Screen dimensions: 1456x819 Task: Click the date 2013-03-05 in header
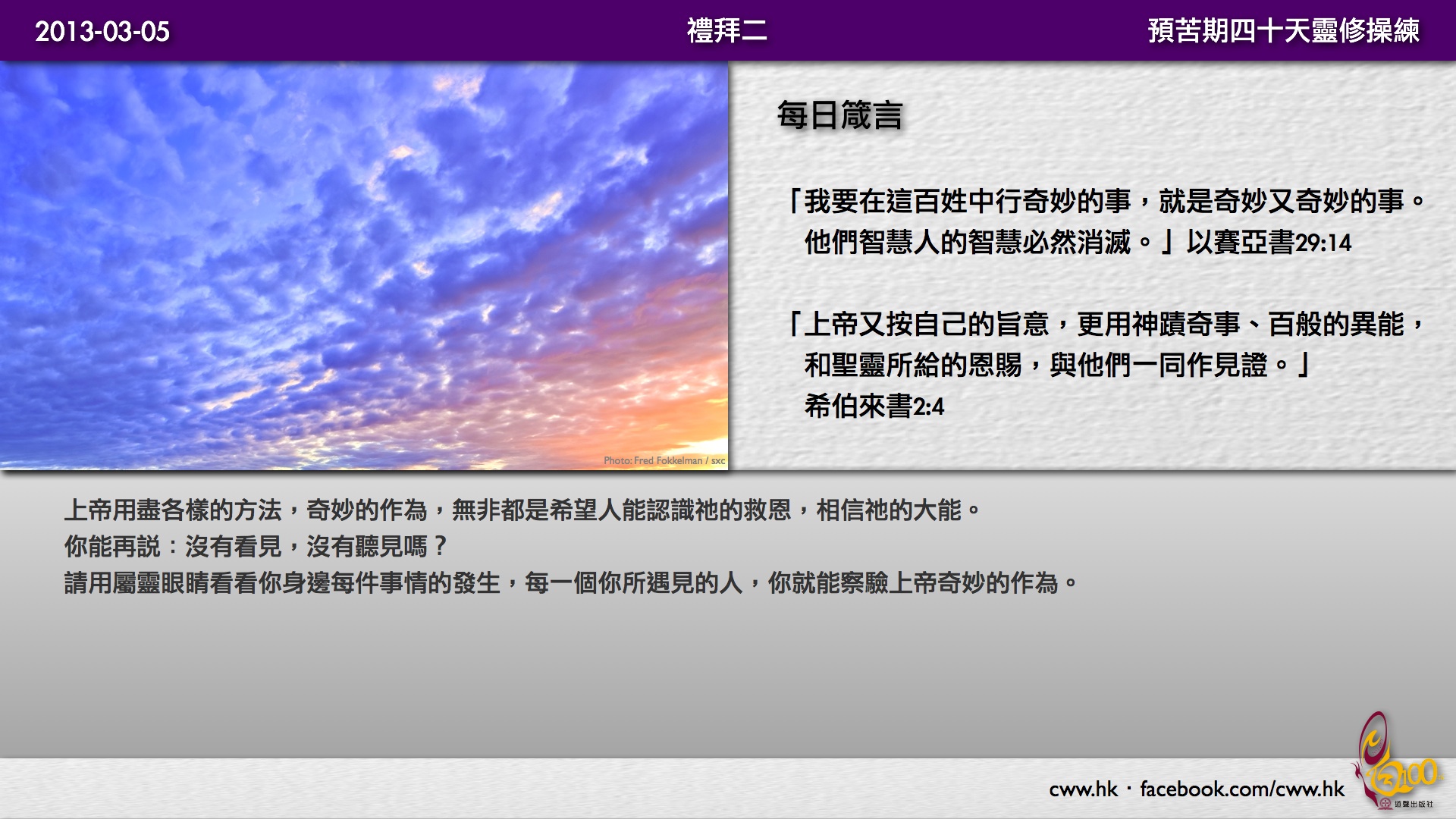point(102,31)
